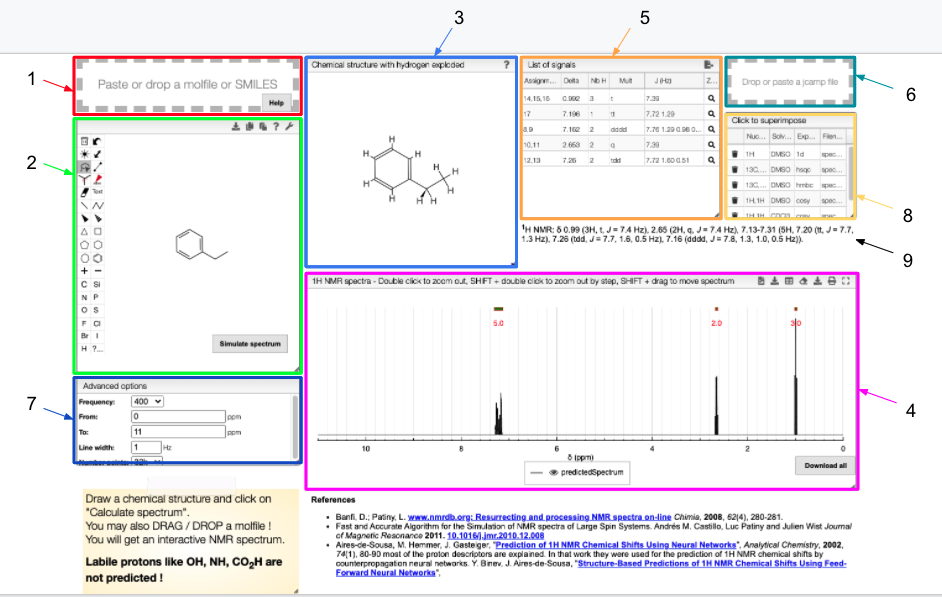Select the lasso selection tool

84,167
